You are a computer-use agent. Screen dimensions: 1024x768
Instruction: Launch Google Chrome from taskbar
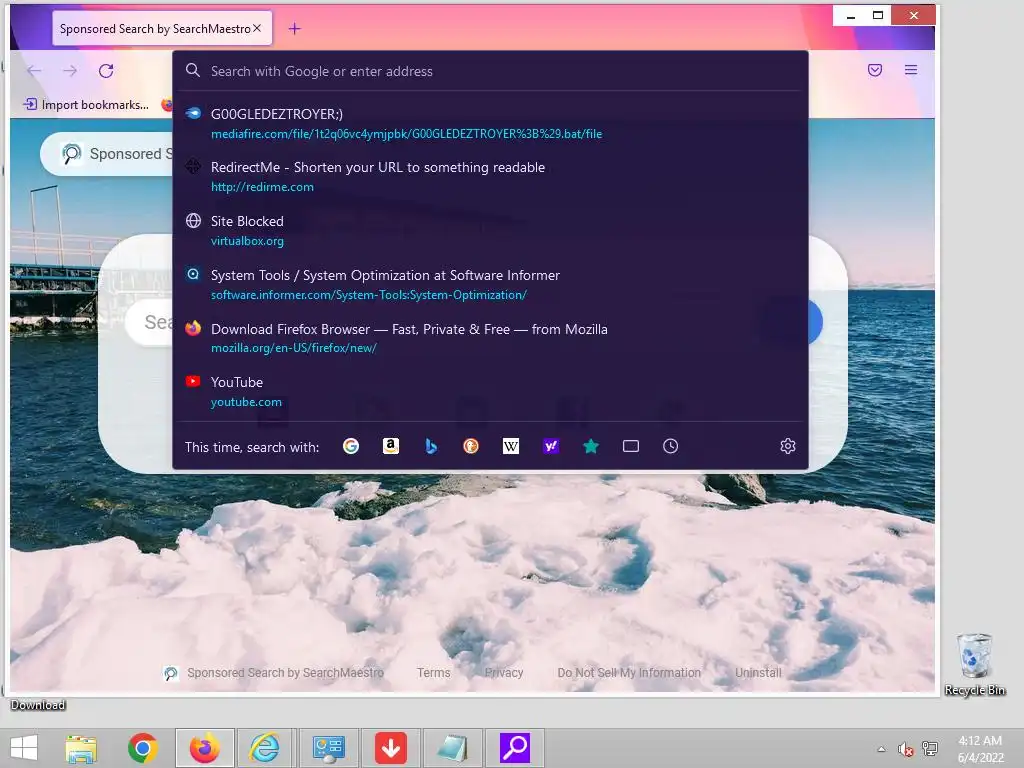(143, 748)
